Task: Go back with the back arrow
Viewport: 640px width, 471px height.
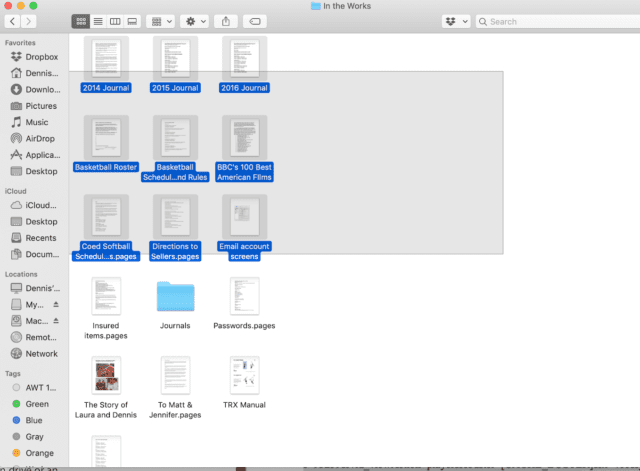Action: click(12, 21)
